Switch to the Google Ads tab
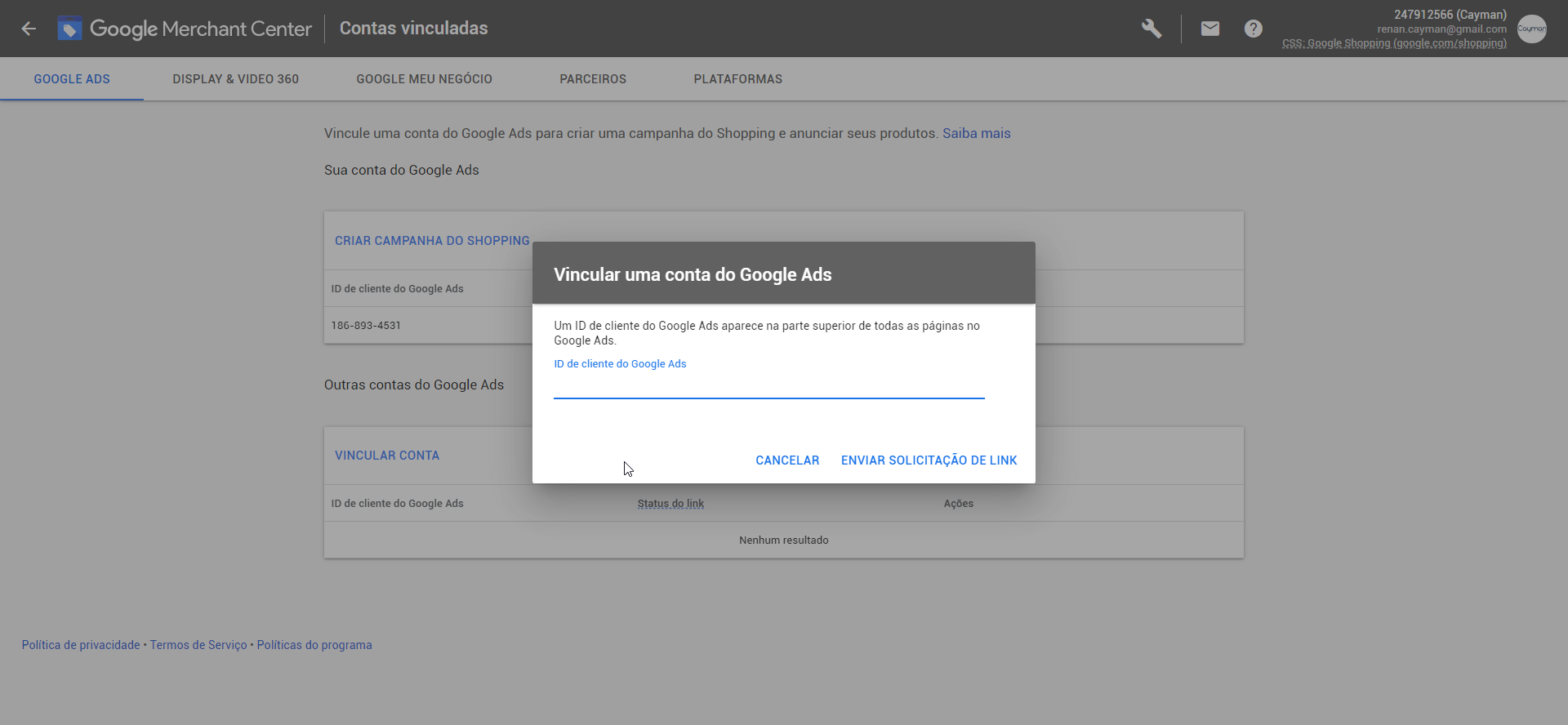 (72, 79)
